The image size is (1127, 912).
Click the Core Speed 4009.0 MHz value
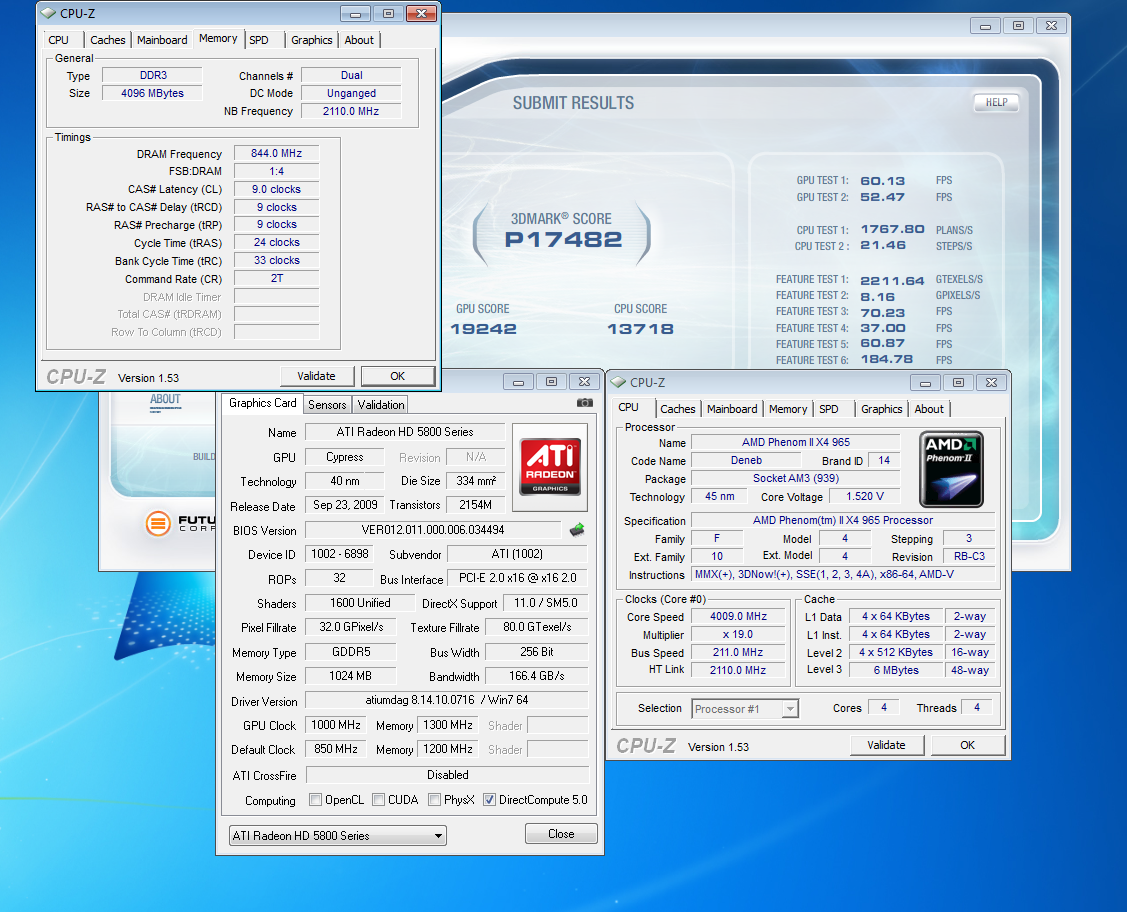[x=738, y=617]
